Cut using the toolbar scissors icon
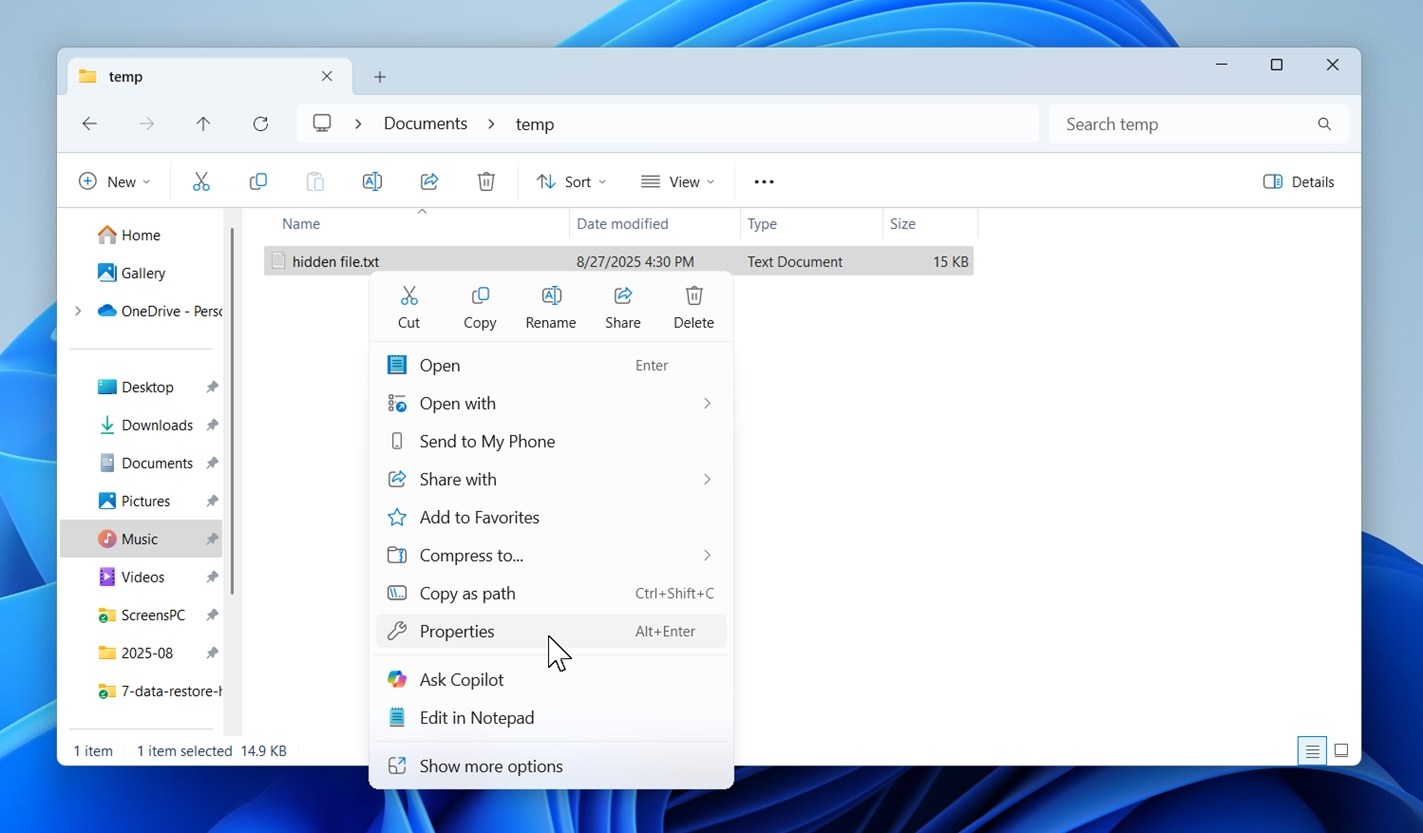 pyautogui.click(x=201, y=181)
